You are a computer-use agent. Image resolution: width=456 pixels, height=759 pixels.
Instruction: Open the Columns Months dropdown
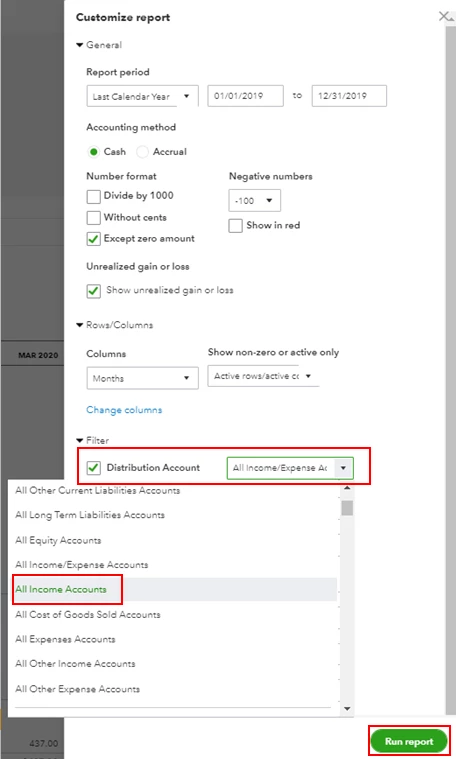[x=142, y=378]
